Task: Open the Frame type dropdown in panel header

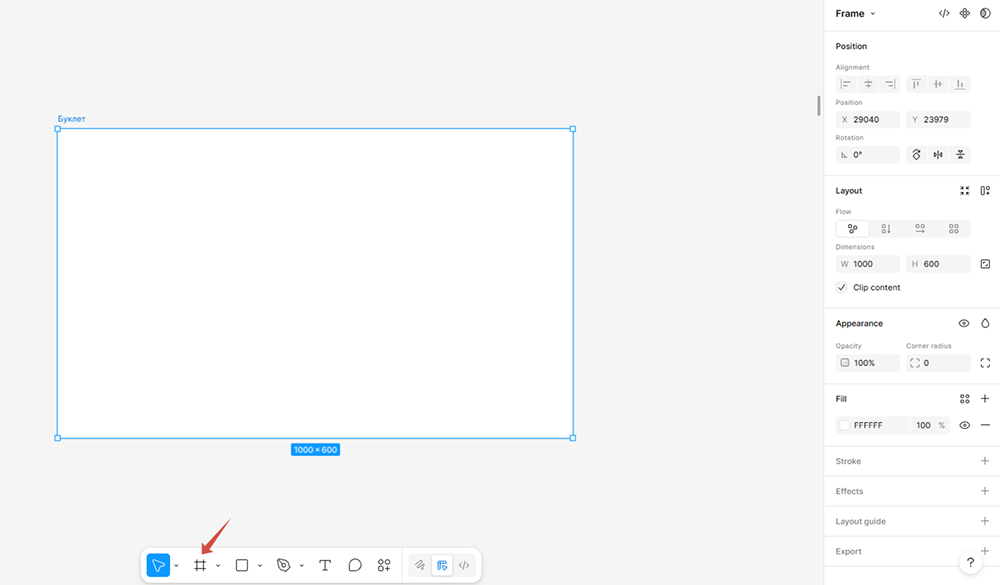Action: click(855, 13)
